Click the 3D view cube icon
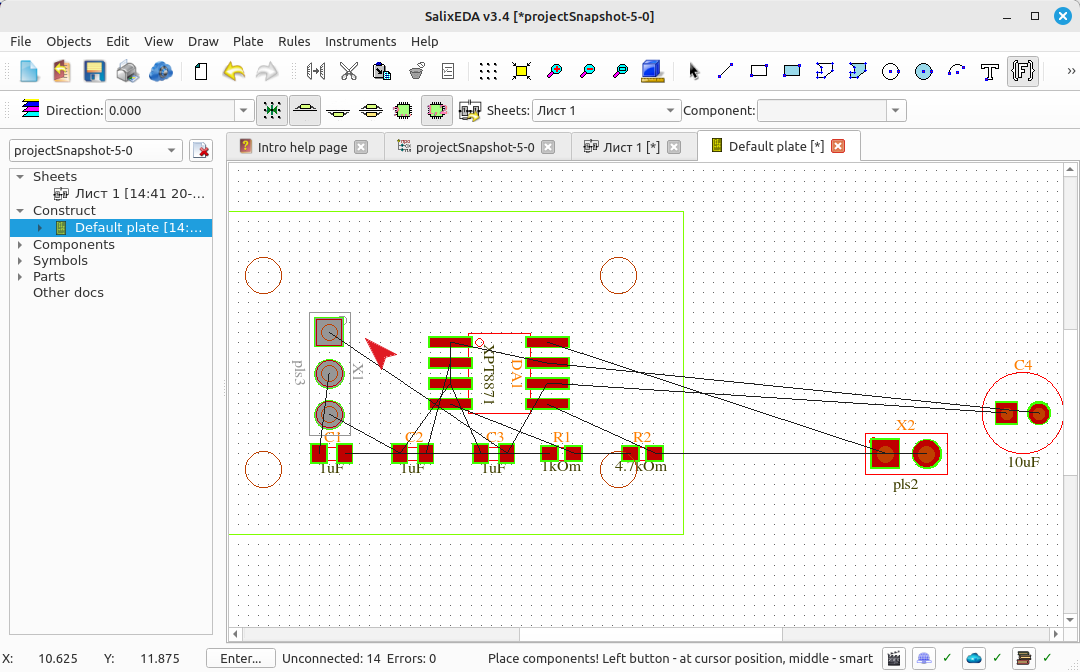Viewport: 1080px width, 672px height. pos(652,71)
